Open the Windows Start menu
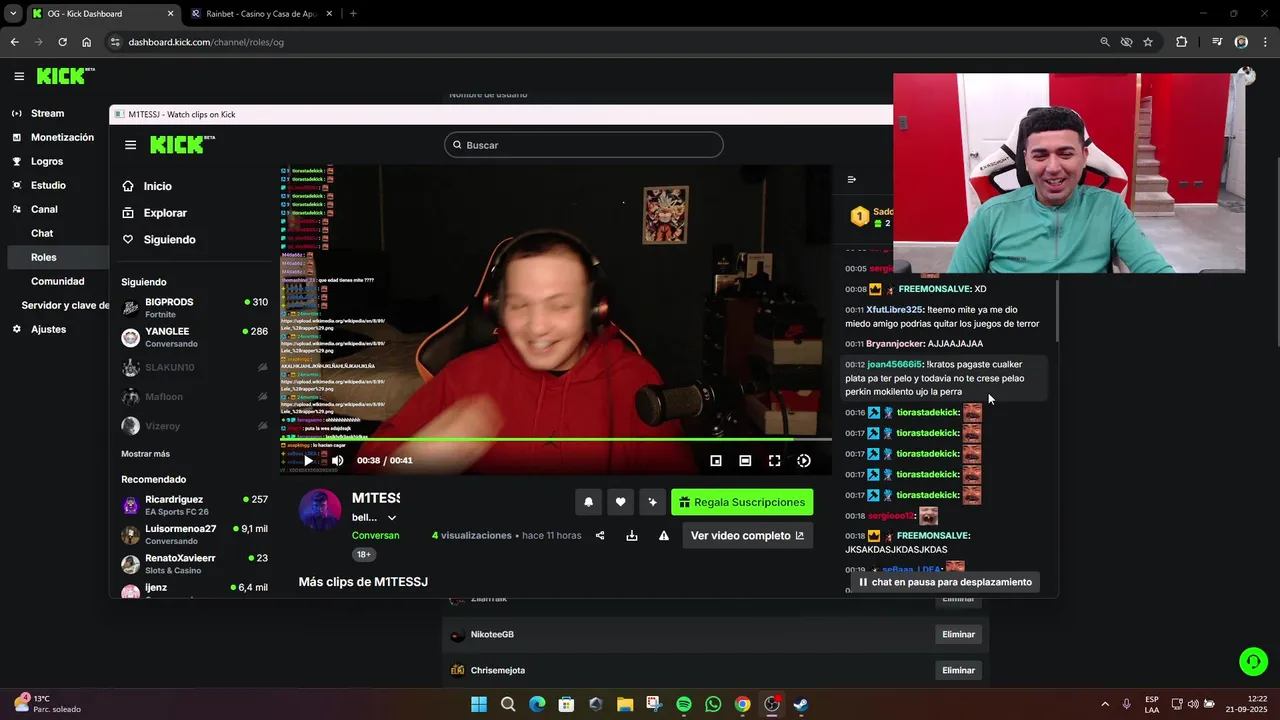The image size is (1280, 720). (479, 704)
